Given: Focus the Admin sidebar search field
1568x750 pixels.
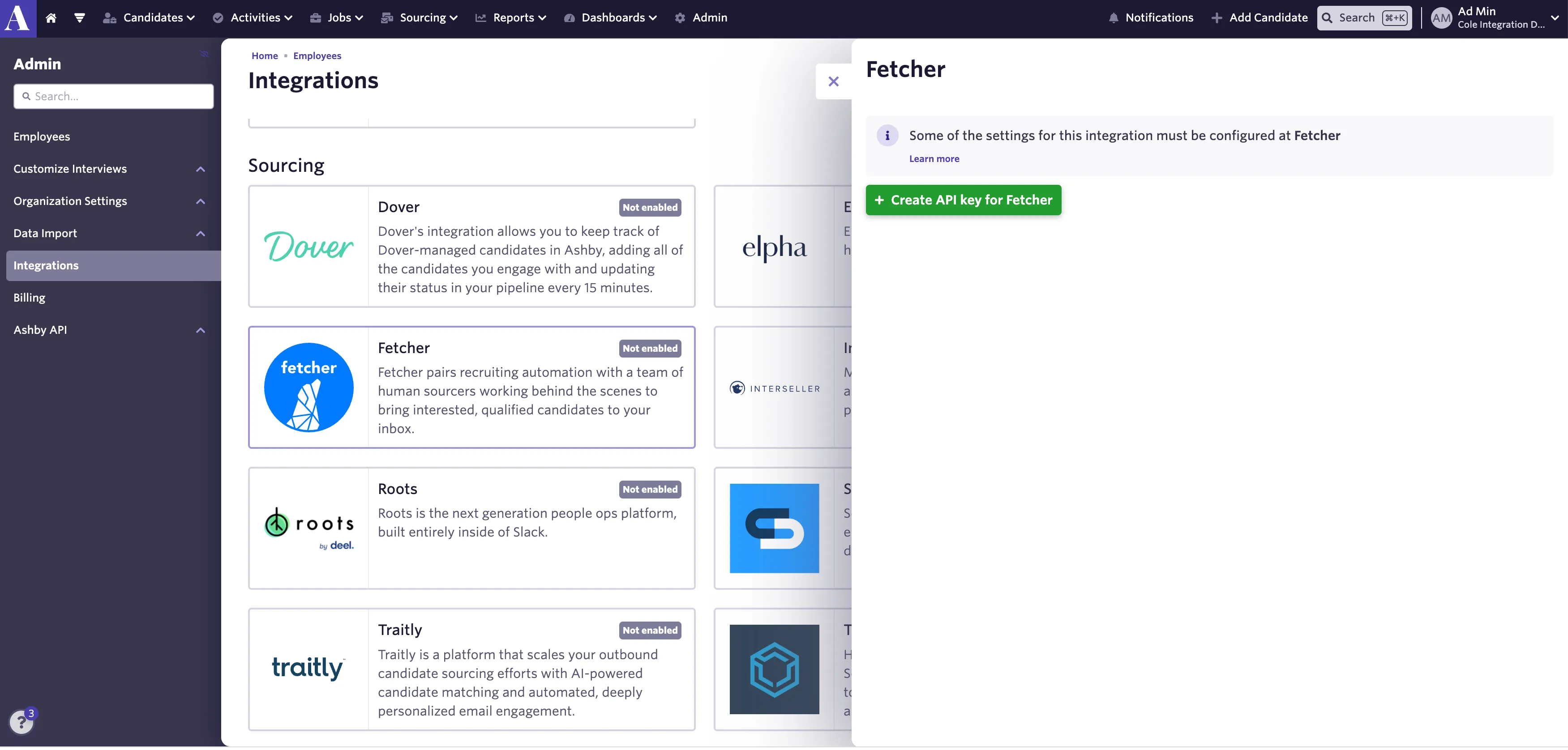Looking at the screenshot, I should click(x=114, y=97).
